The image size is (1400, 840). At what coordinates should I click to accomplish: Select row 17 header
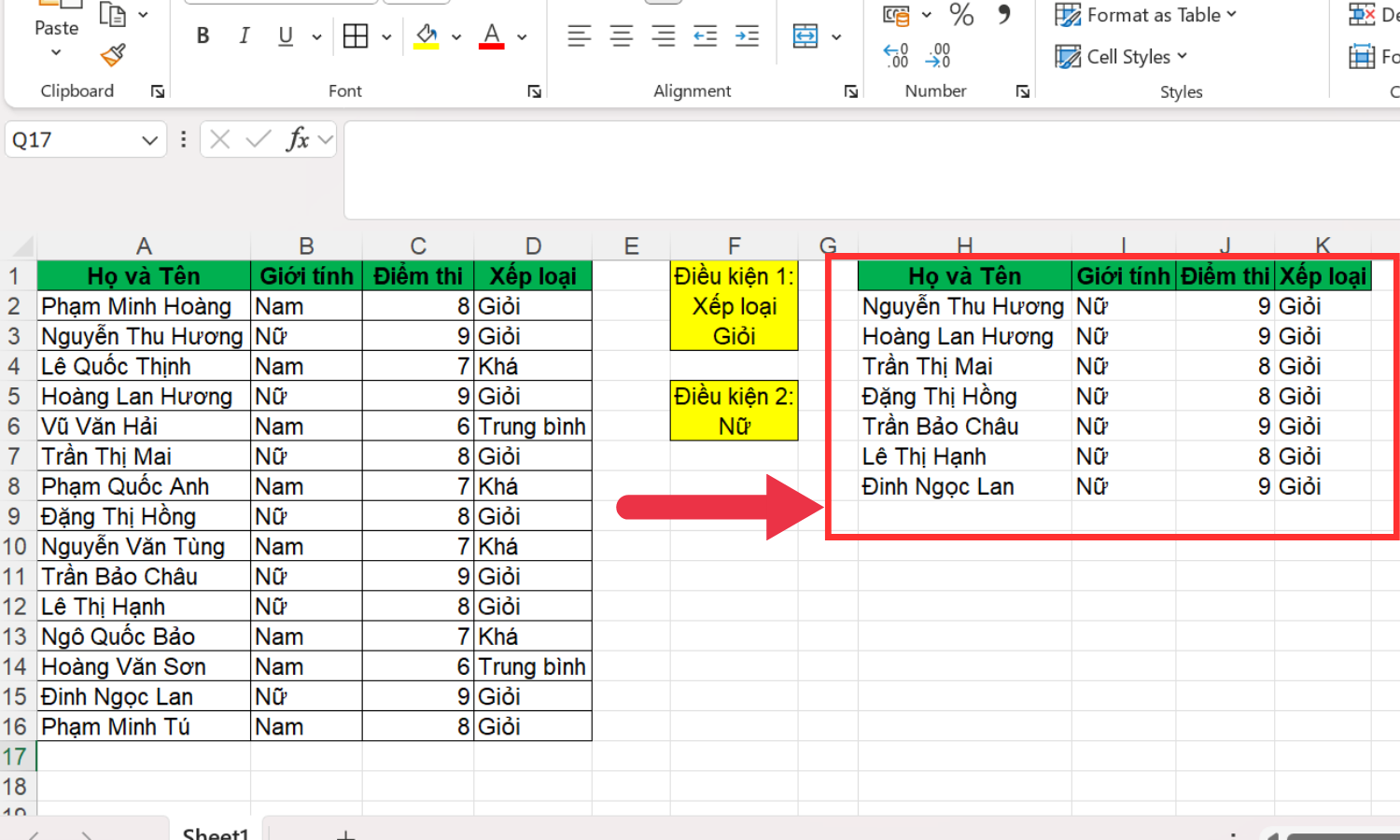click(16, 757)
